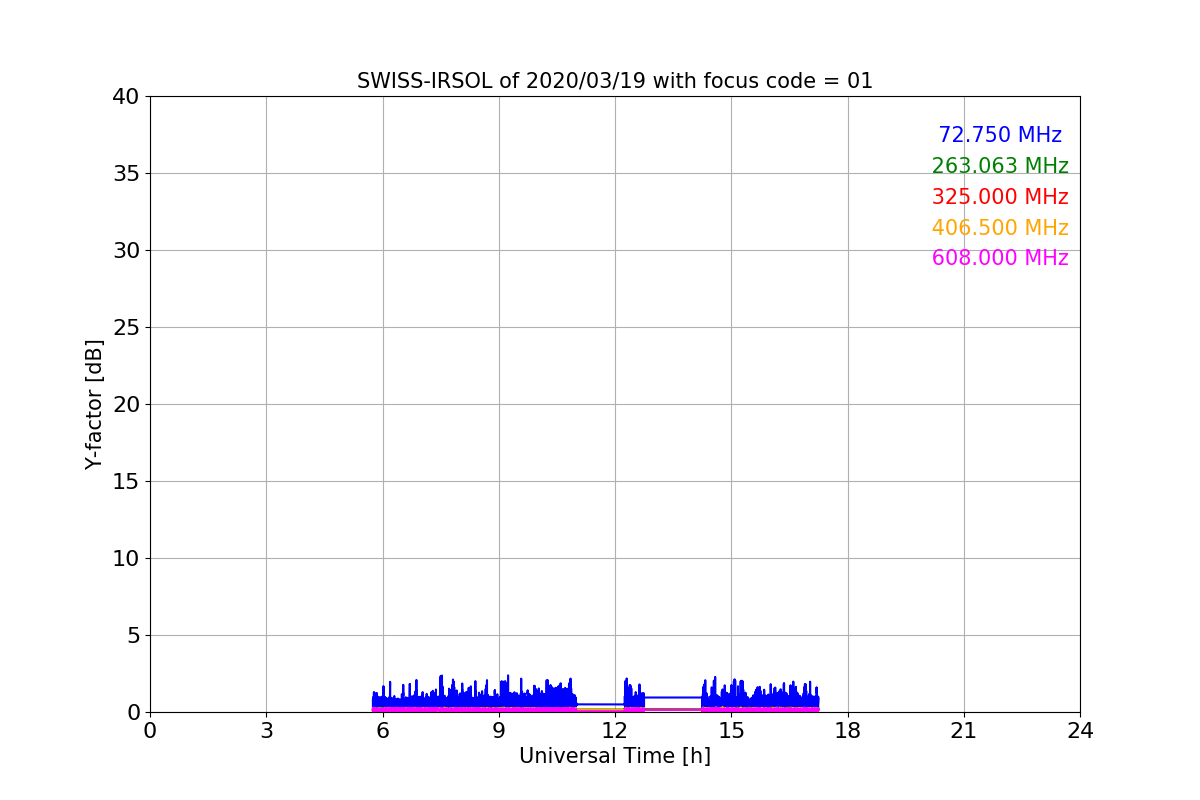1200x800 pixels.
Task: Click the y-axis tick label 10
Action: 126,559
